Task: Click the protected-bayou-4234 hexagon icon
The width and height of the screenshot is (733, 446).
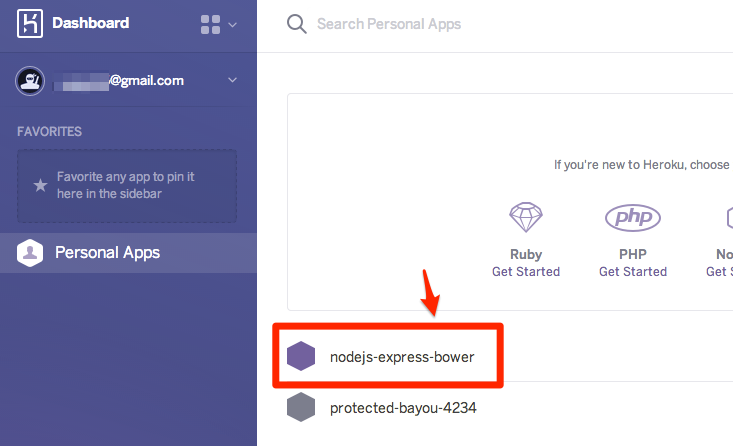Action: point(301,407)
